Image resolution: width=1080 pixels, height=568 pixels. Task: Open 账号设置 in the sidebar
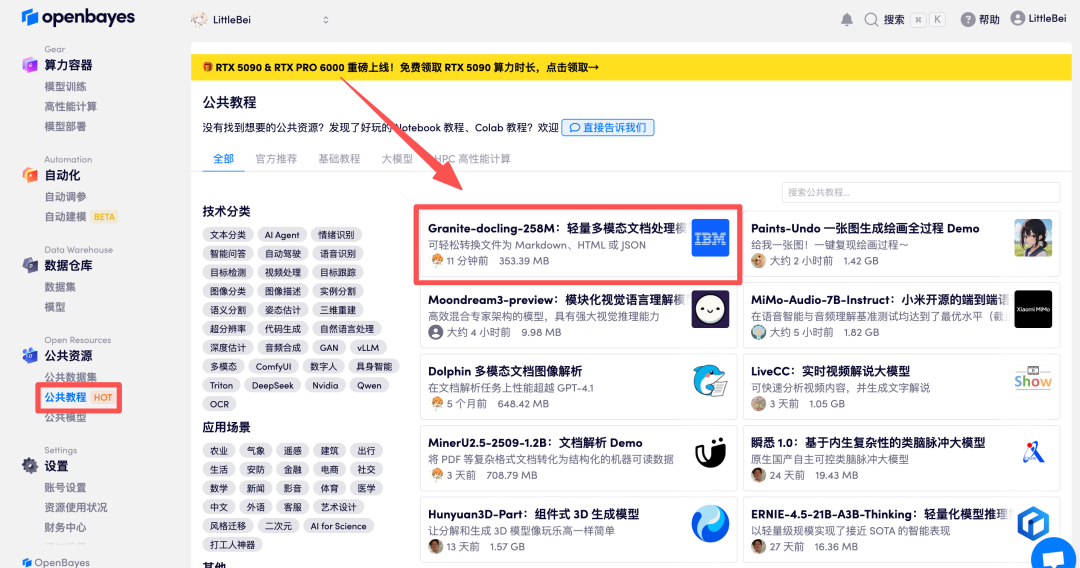tap(65, 487)
